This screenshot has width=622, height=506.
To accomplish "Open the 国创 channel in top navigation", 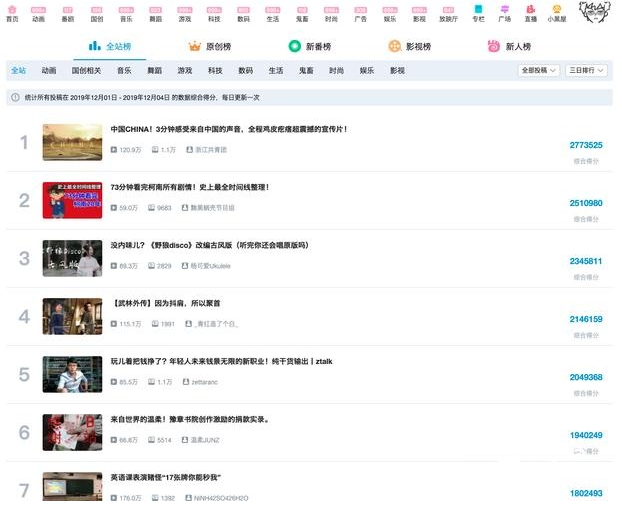I will (97, 14).
